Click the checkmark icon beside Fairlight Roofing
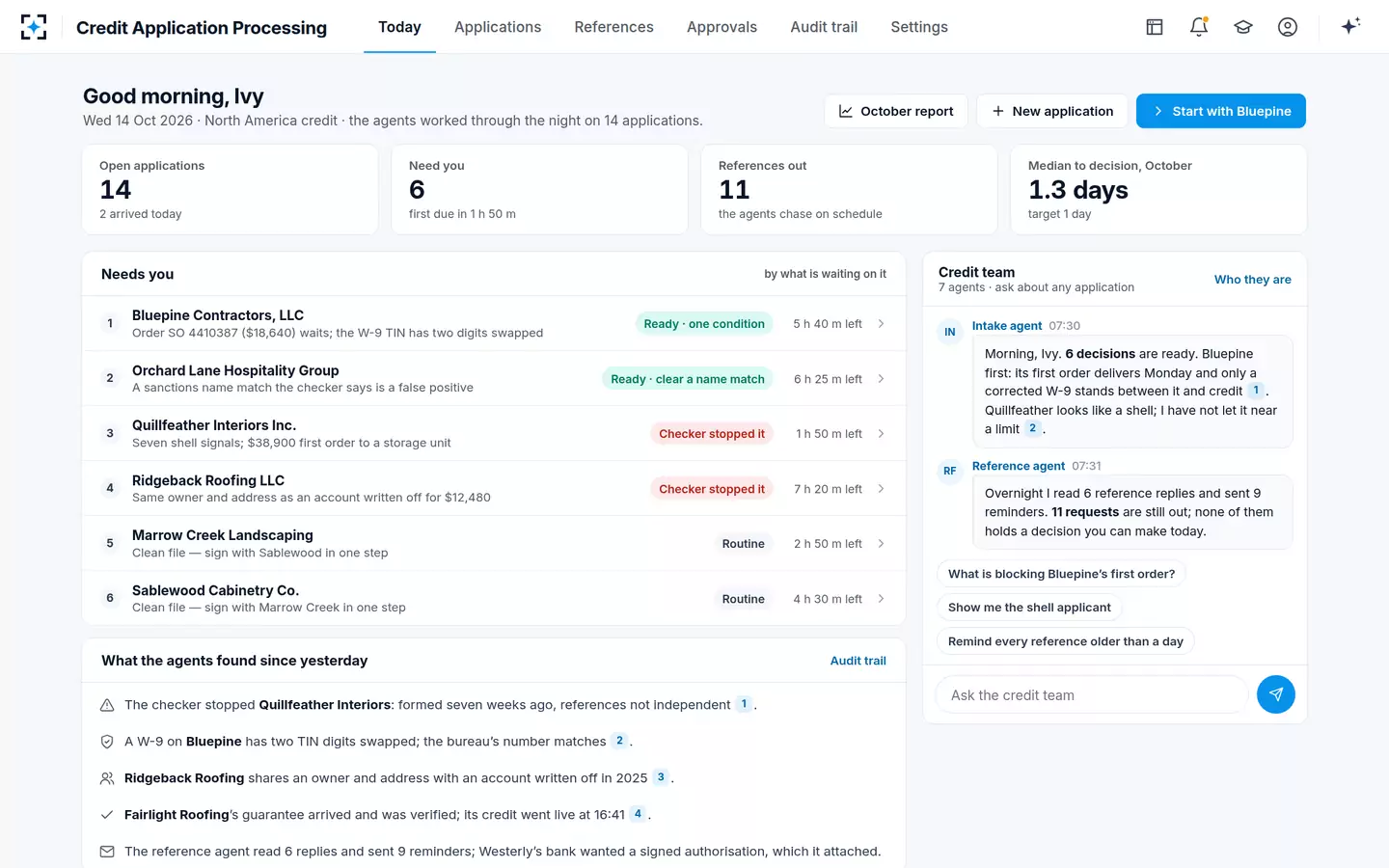1389x868 pixels. (107, 815)
